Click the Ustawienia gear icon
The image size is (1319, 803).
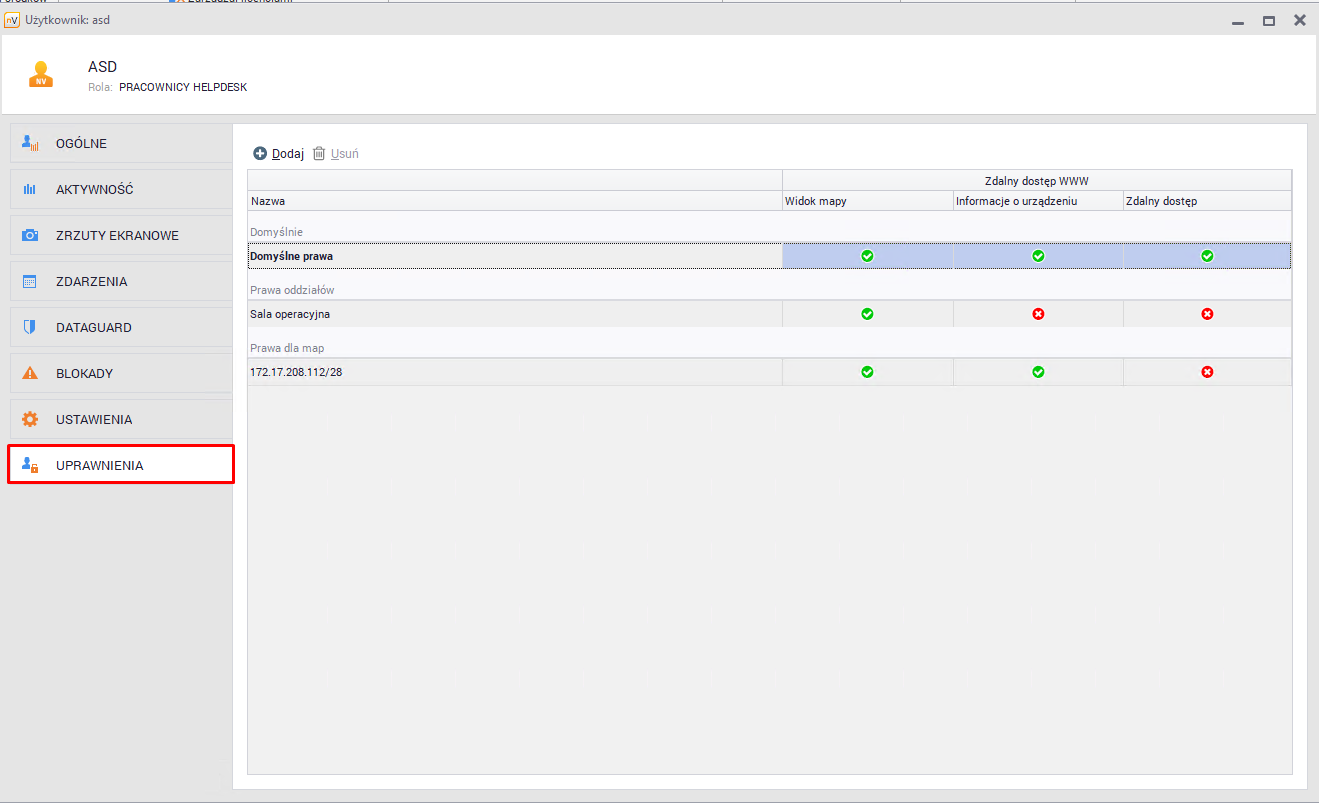pyautogui.click(x=30, y=419)
